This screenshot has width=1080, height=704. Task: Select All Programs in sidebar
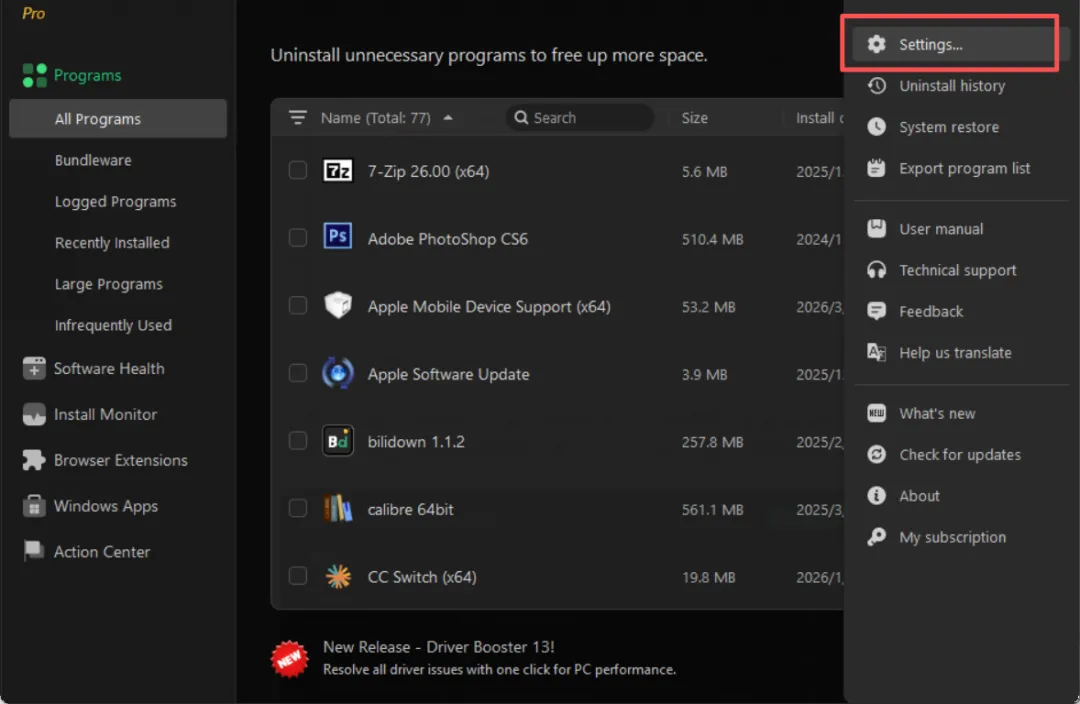(118, 118)
